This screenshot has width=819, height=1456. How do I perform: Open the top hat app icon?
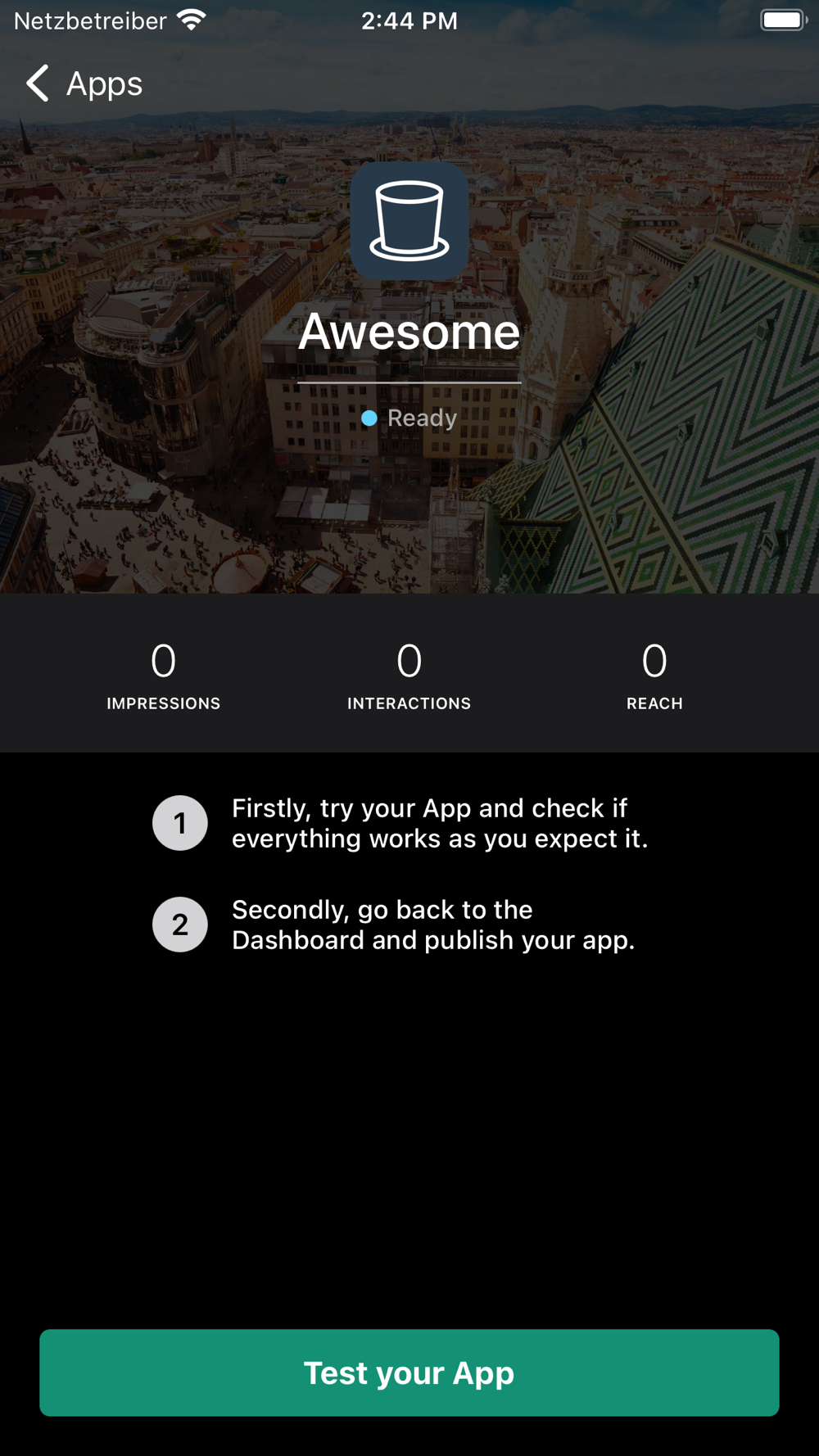[x=409, y=221]
